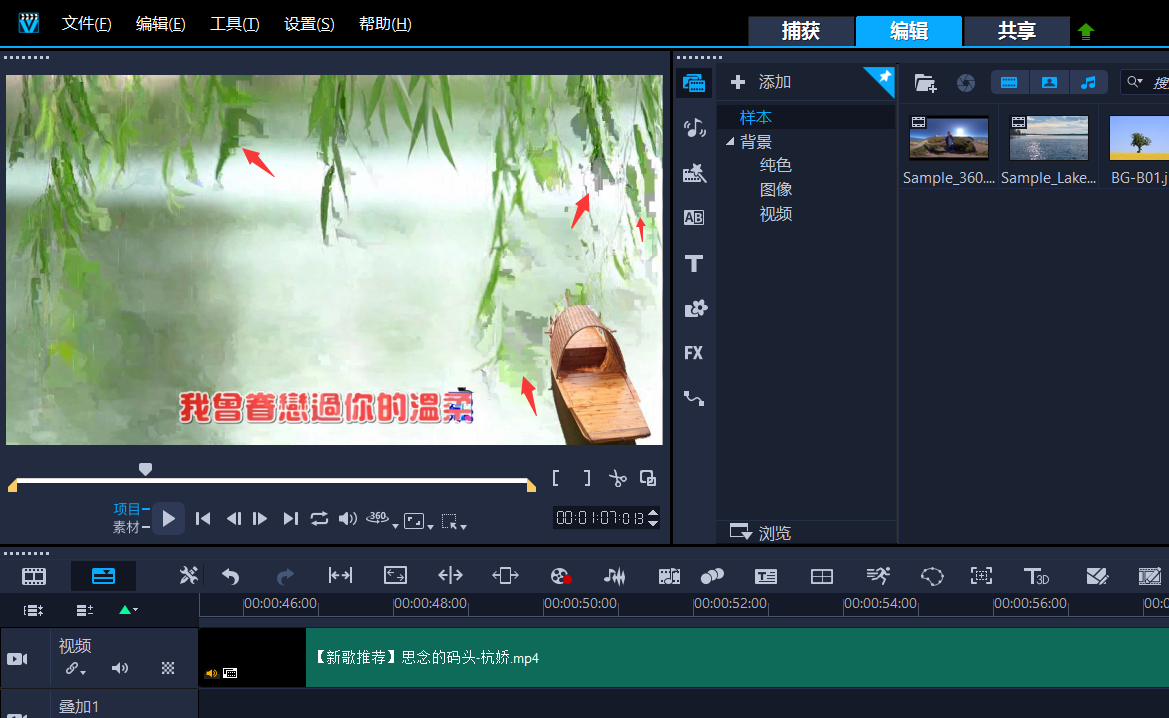Open the 工具(T) menu

coord(234,24)
